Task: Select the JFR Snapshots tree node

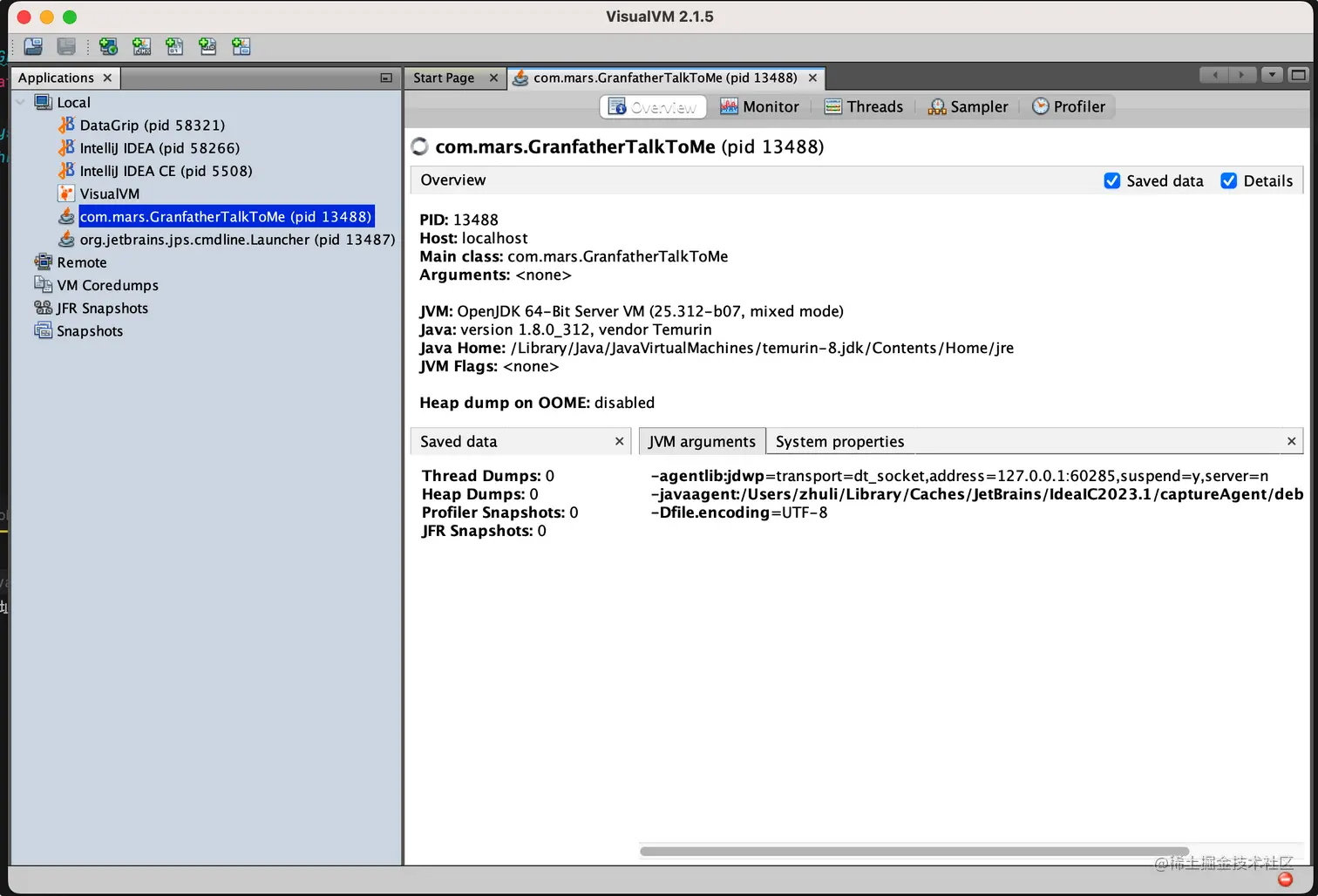Action: click(103, 308)
